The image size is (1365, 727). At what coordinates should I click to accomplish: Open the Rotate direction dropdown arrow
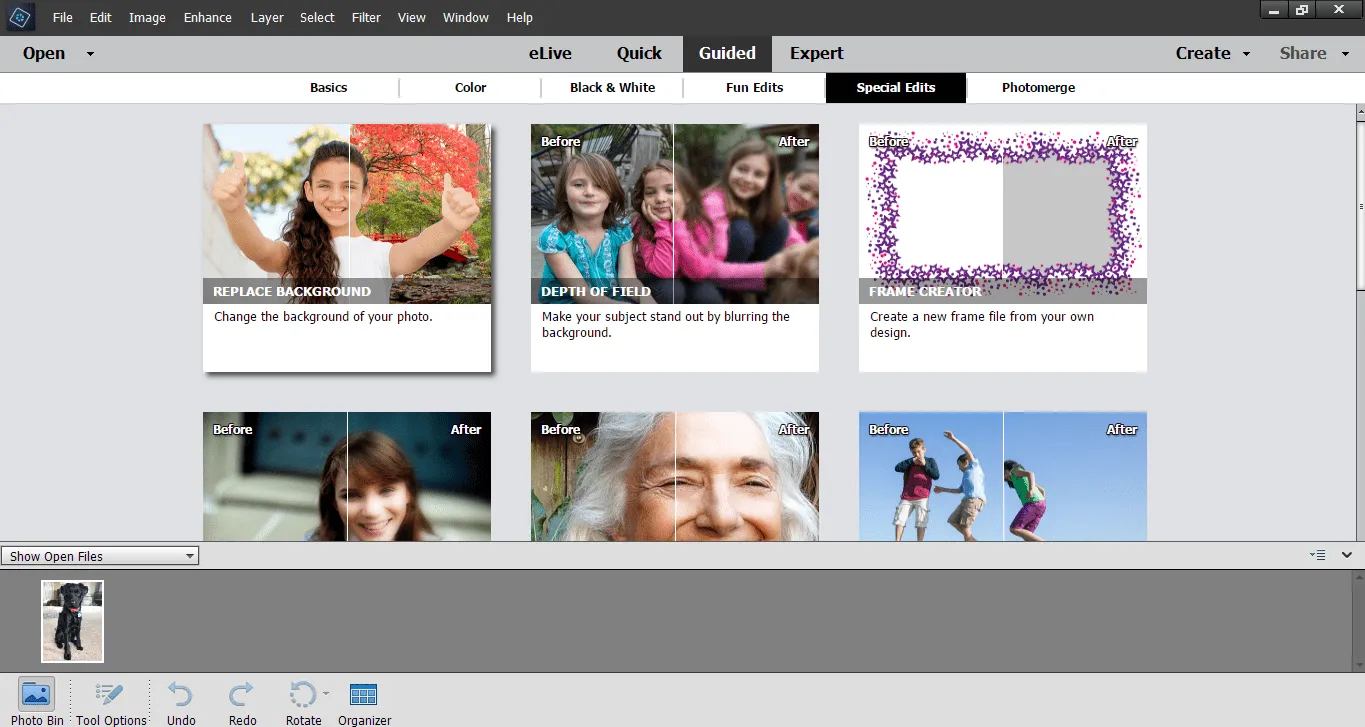click(326, 691)
